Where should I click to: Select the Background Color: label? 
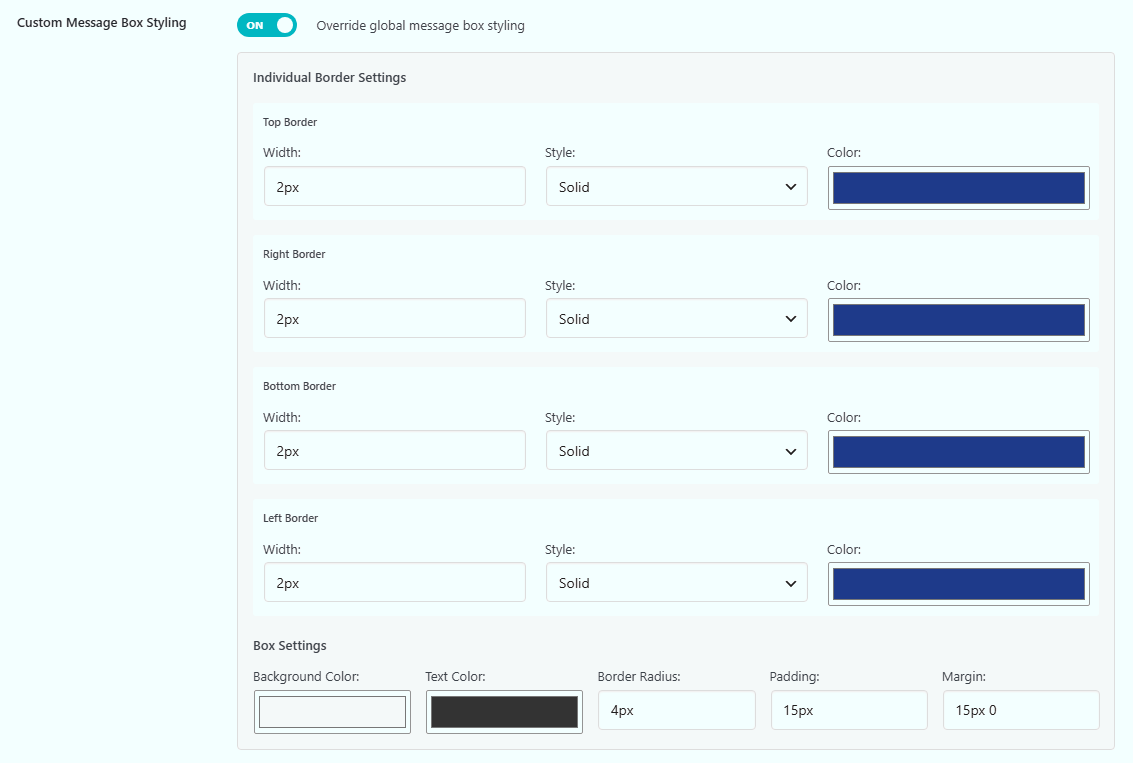point(306,677)
